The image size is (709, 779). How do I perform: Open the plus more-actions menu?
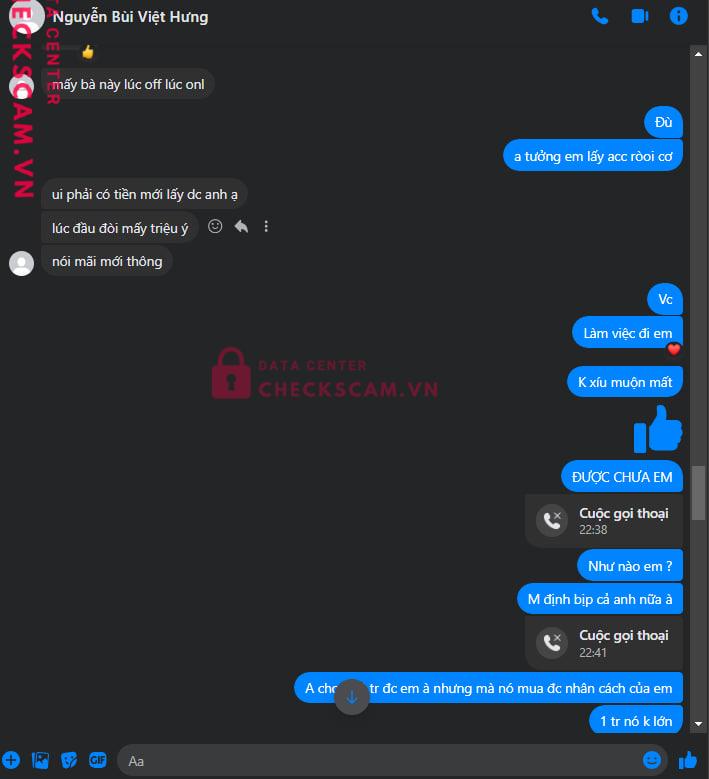[x=11, y=760]
